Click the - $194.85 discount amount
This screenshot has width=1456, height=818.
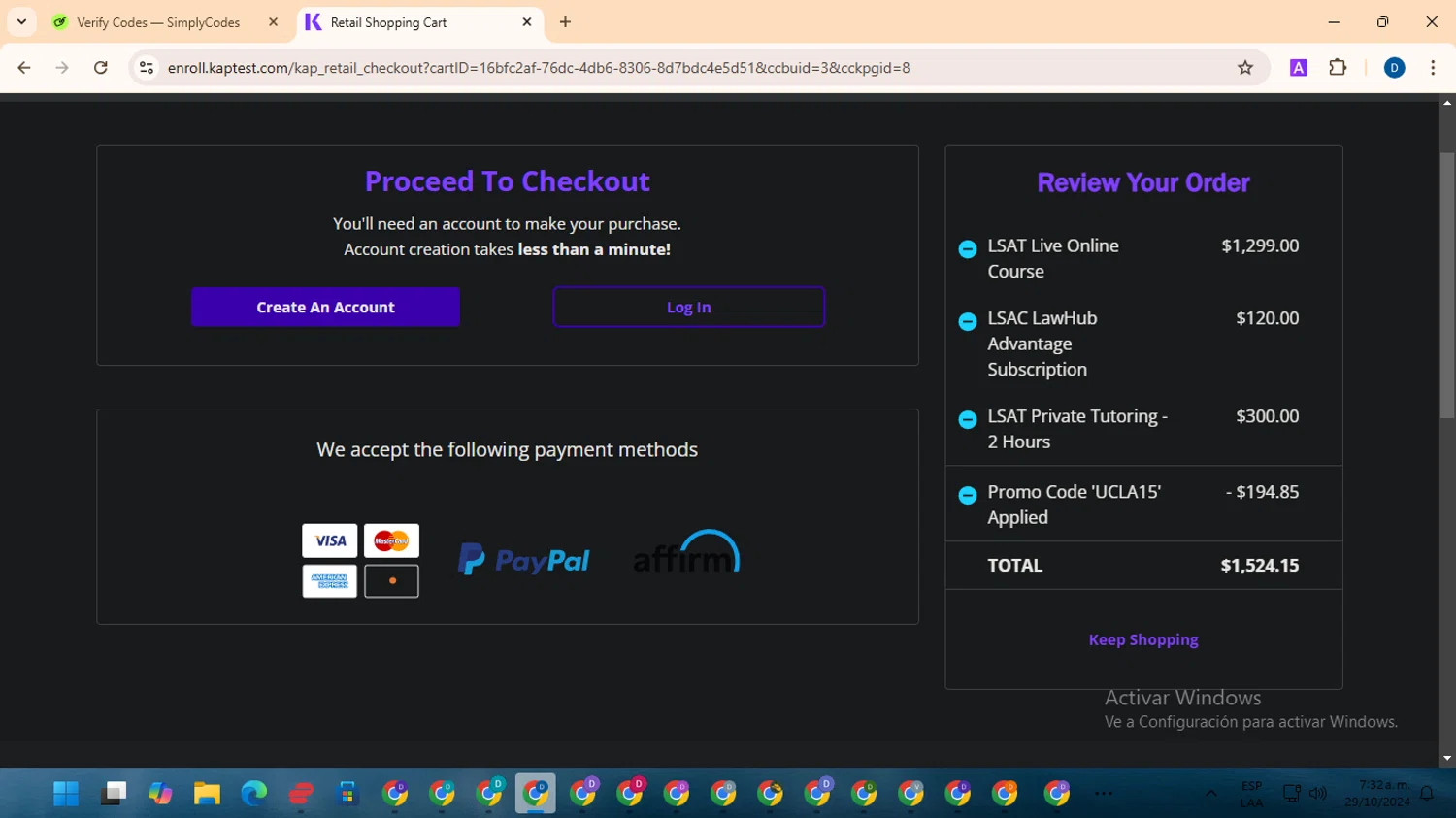[1262, 491]
